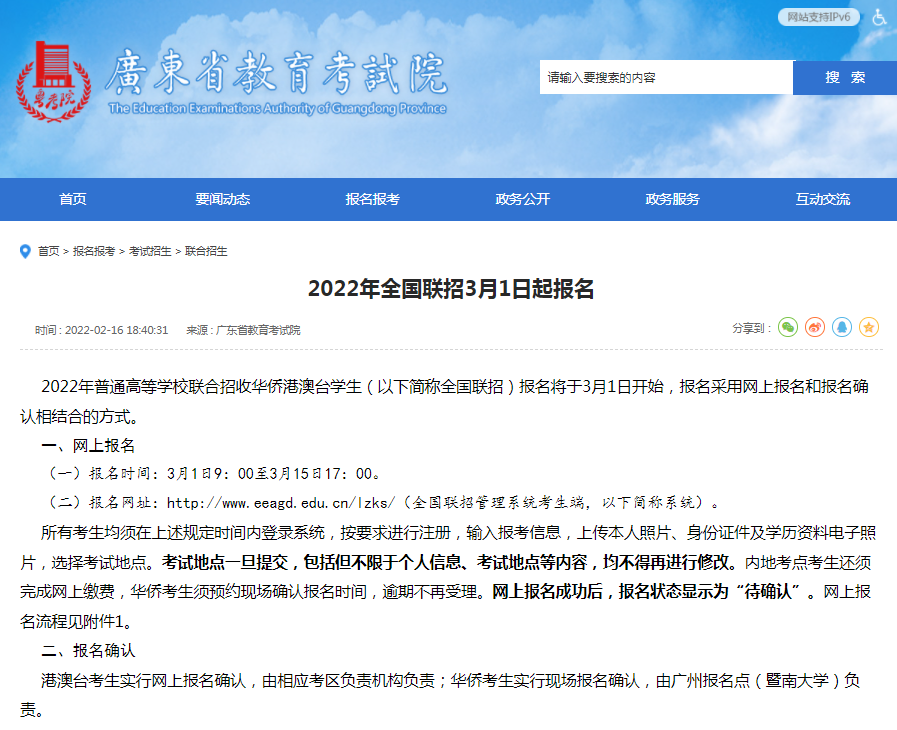This screenshot has height=730, width=897.
Task: Open the 互动交流 navigation item
Action: click(823, 199)
